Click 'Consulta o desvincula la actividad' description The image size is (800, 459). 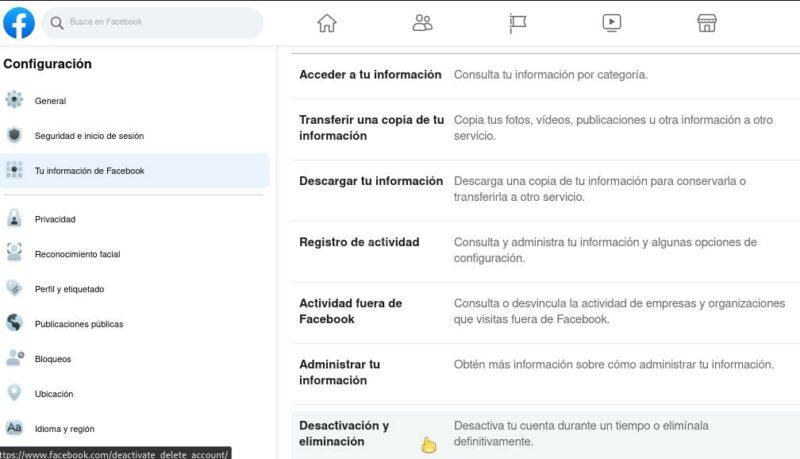619,312
